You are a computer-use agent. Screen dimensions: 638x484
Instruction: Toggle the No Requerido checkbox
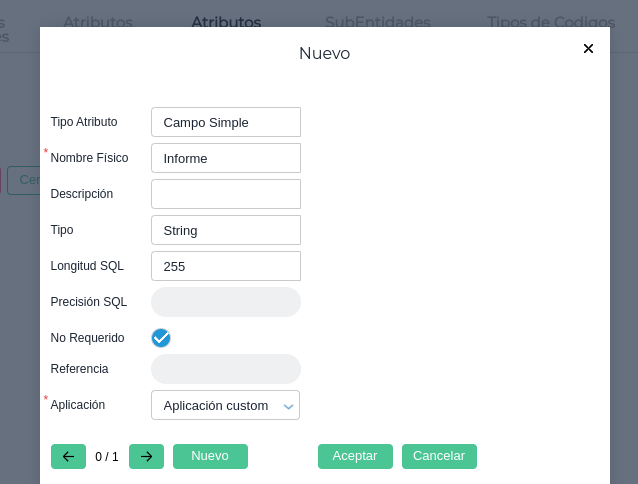click(161, 338)
